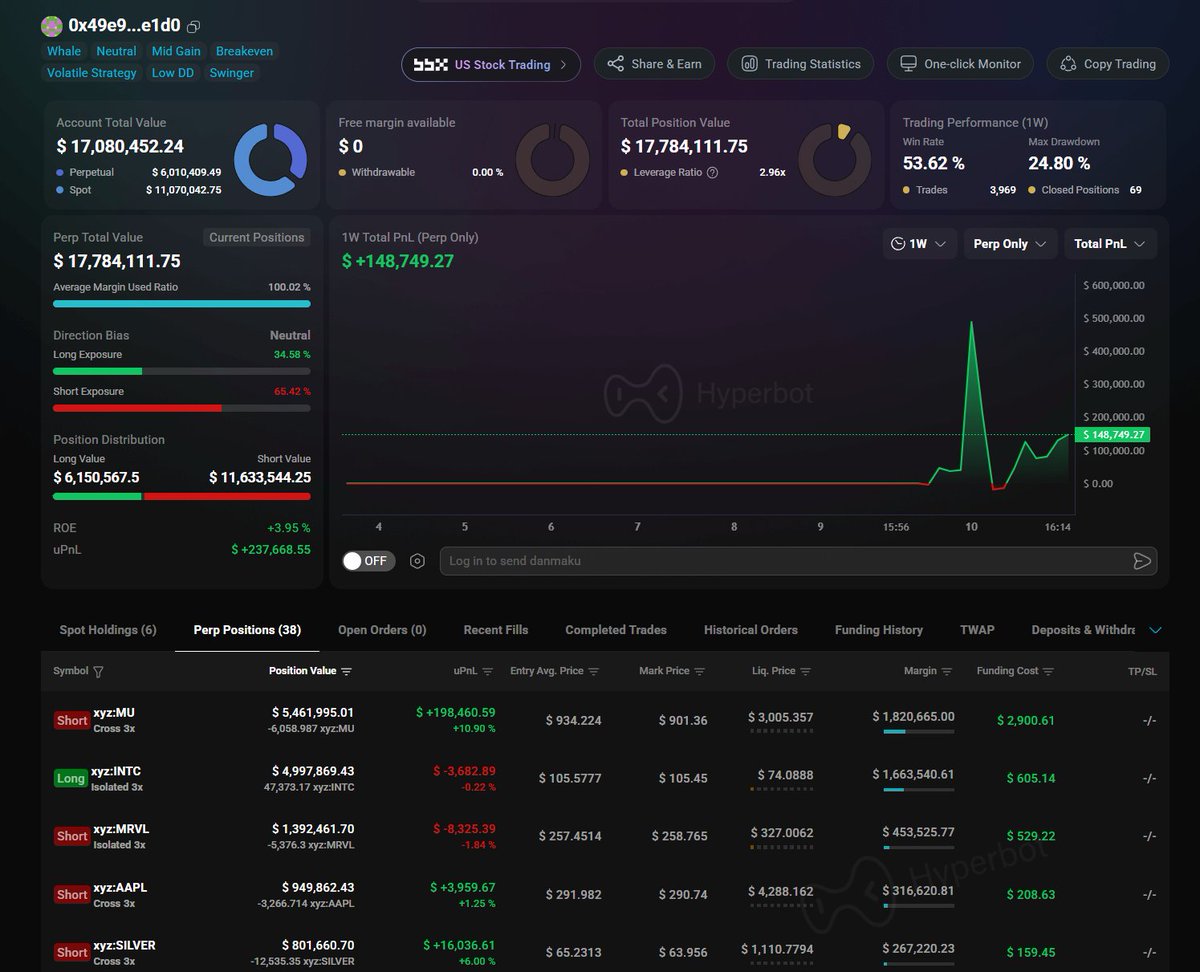Click the Share & Earn share icon

point(615,64)
